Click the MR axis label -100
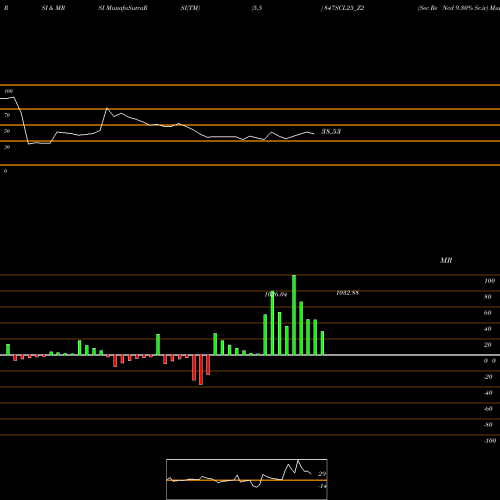The height and width of the screenshot is (500, 500). [x=490, y=441]
